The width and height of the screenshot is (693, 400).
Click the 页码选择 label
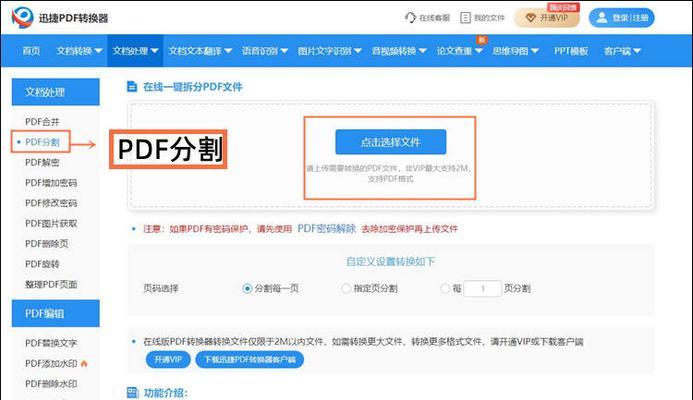160,289
